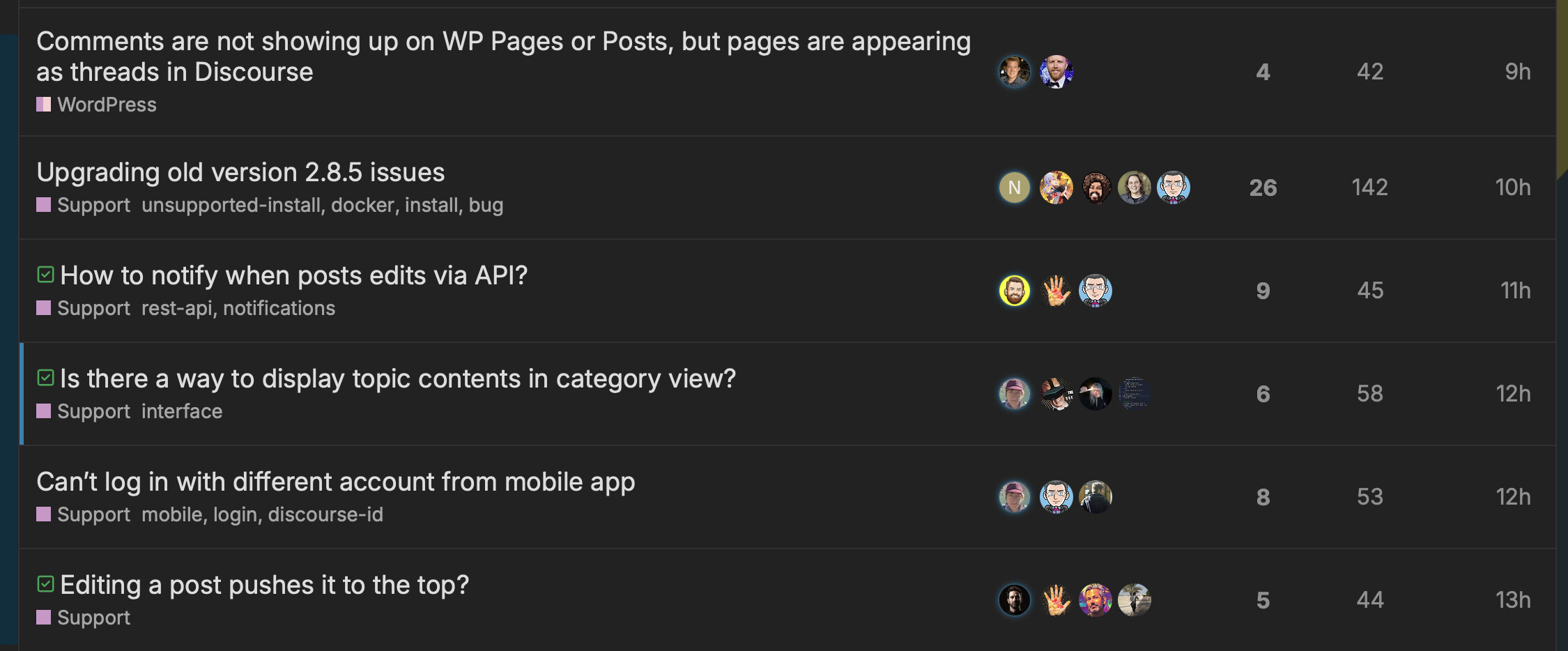Click hand avatar in Editing a post row
This screenshot has width=1568, height=651.
tap(1056, 600)
